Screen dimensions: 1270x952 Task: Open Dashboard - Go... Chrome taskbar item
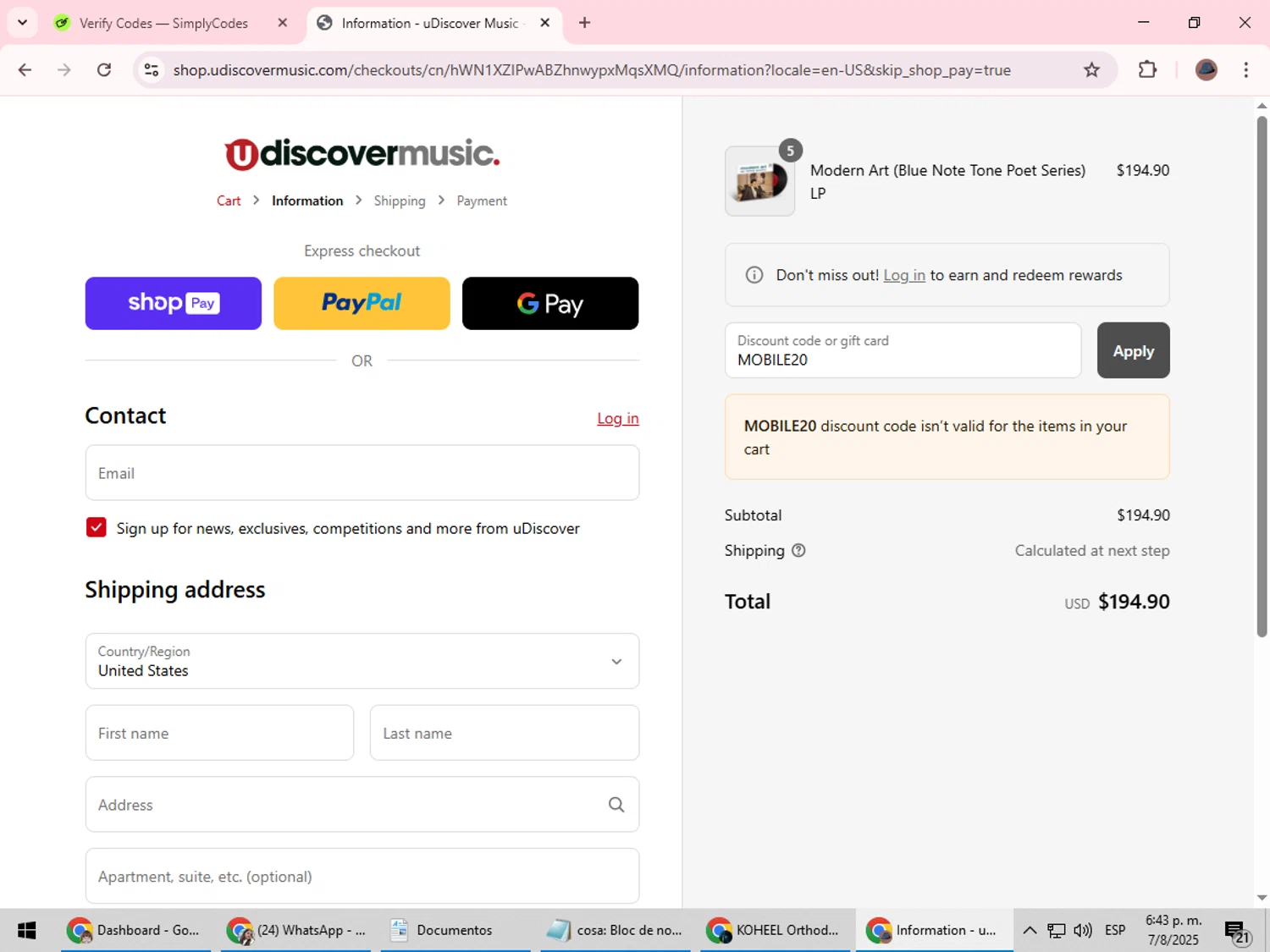pyautogui.click(x=135, y=931)
